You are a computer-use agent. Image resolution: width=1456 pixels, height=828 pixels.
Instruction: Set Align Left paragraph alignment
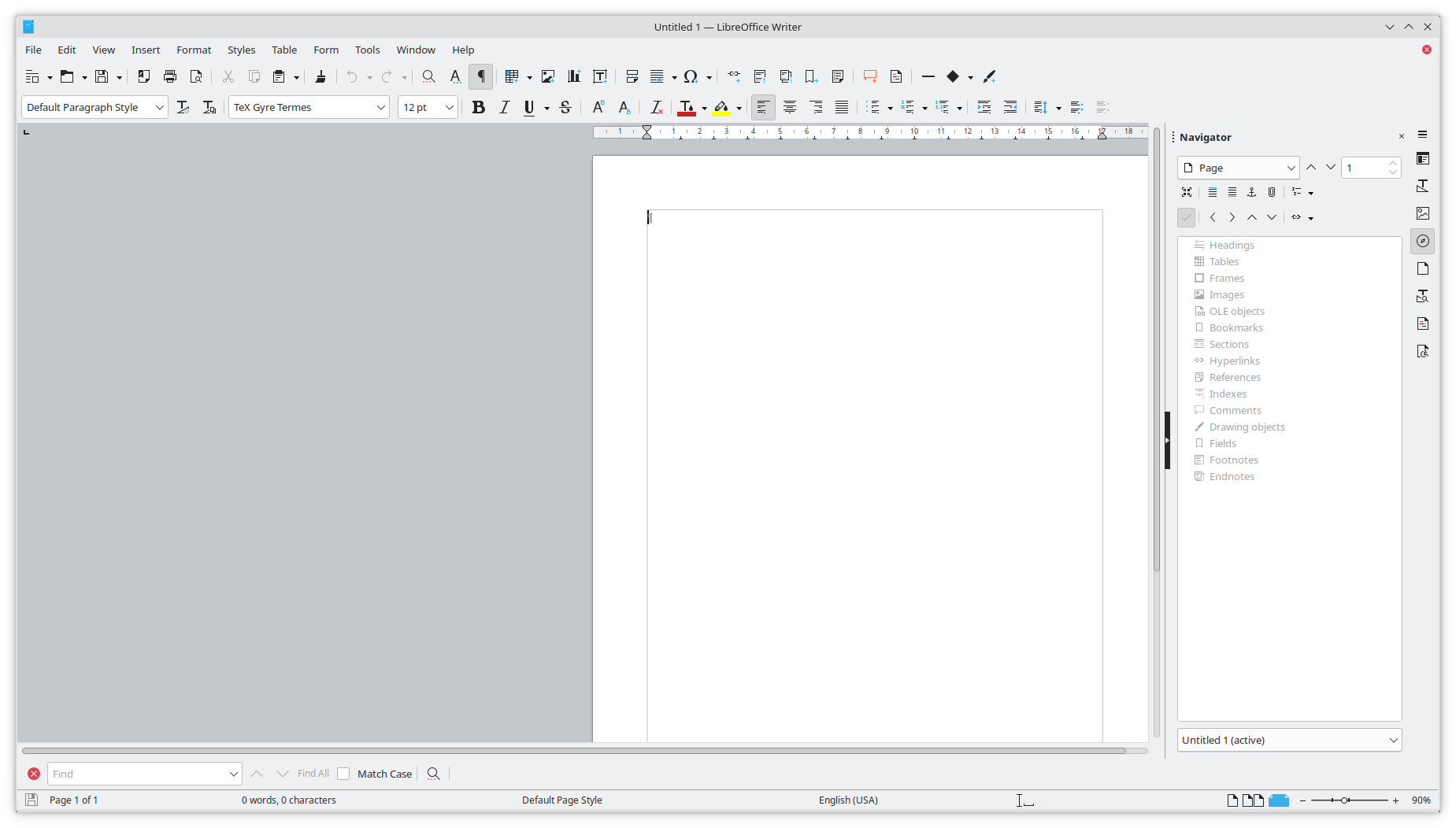pyautogui.click(x=763, y=107)
